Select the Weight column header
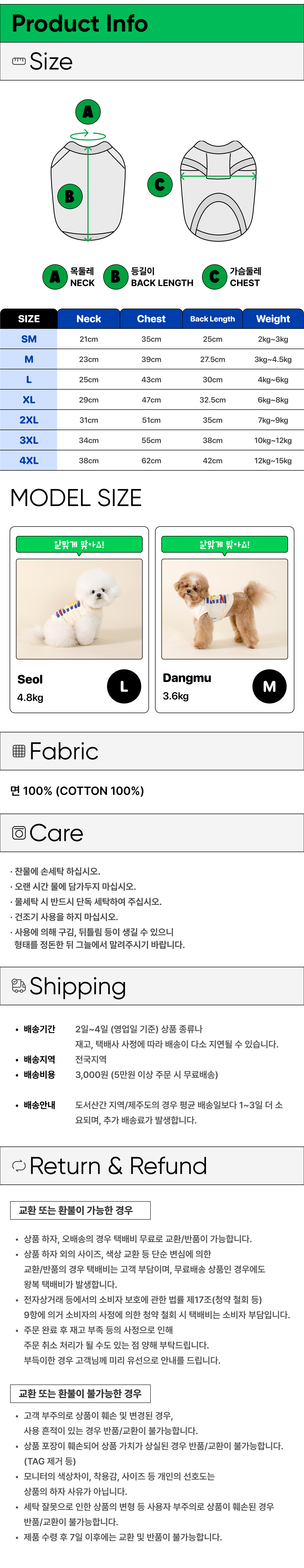 [x=273, y=319]
